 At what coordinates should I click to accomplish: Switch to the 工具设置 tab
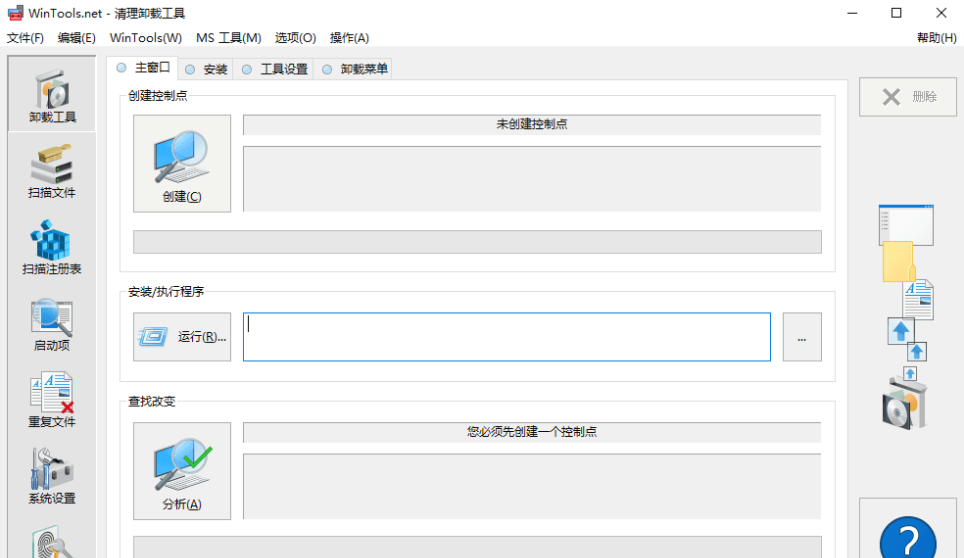[275, 69]
